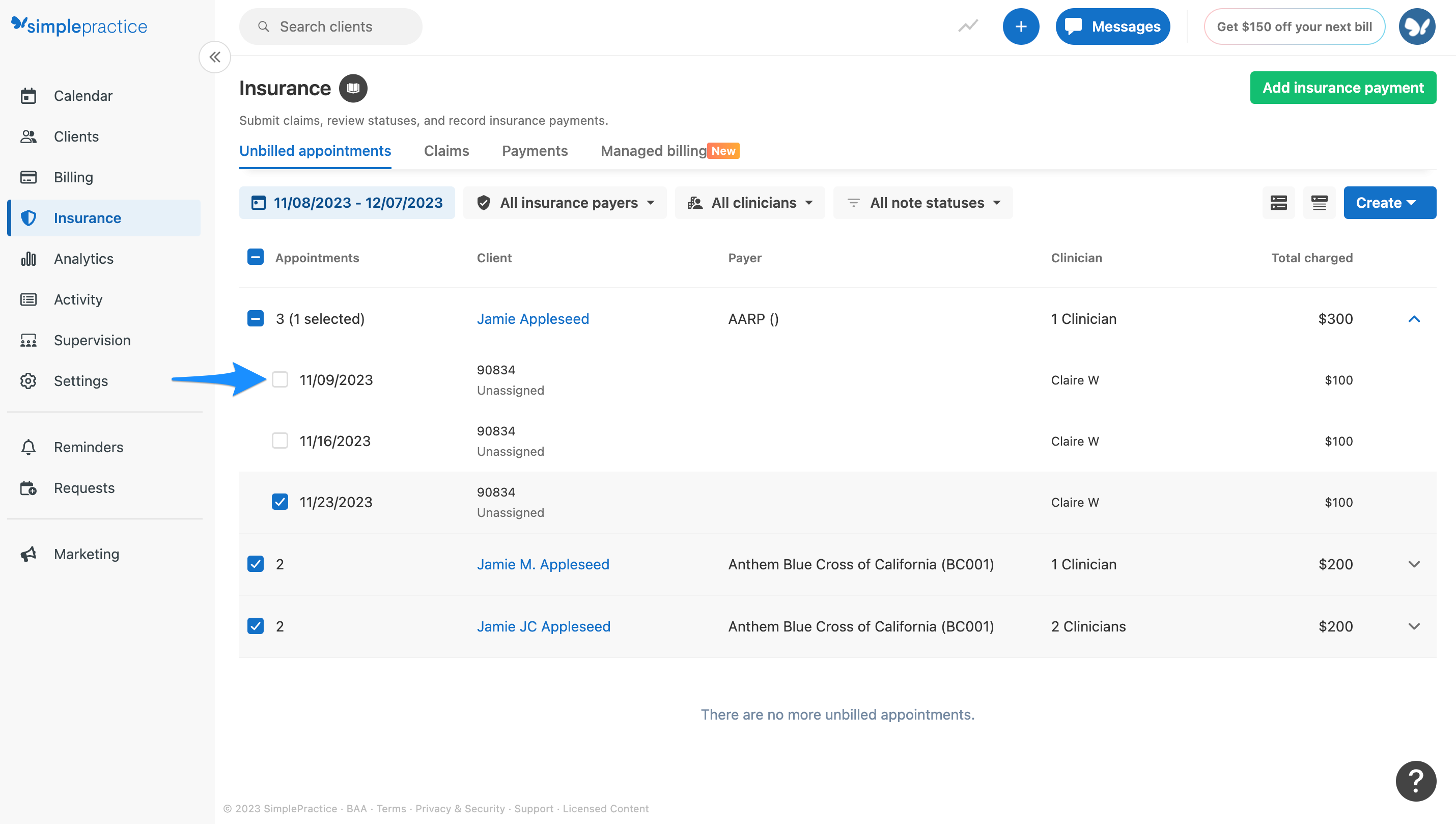Open All note statuses dropdown
1456x824 pixels.
[922, 203]
